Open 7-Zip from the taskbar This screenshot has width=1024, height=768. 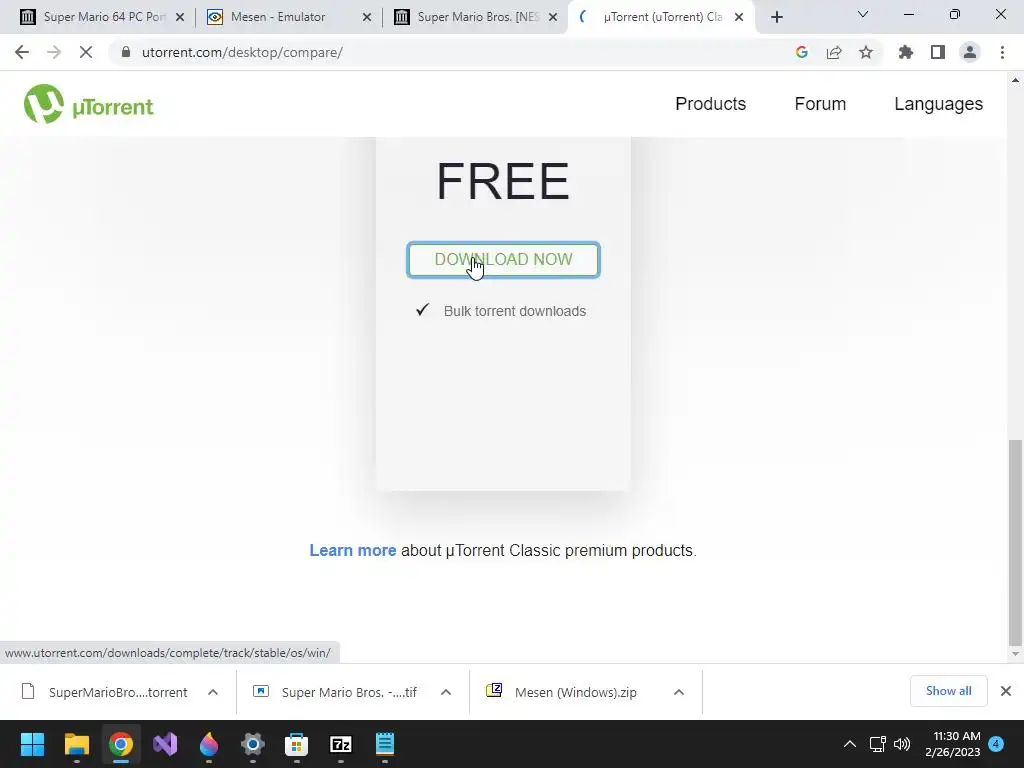point(341,744)
